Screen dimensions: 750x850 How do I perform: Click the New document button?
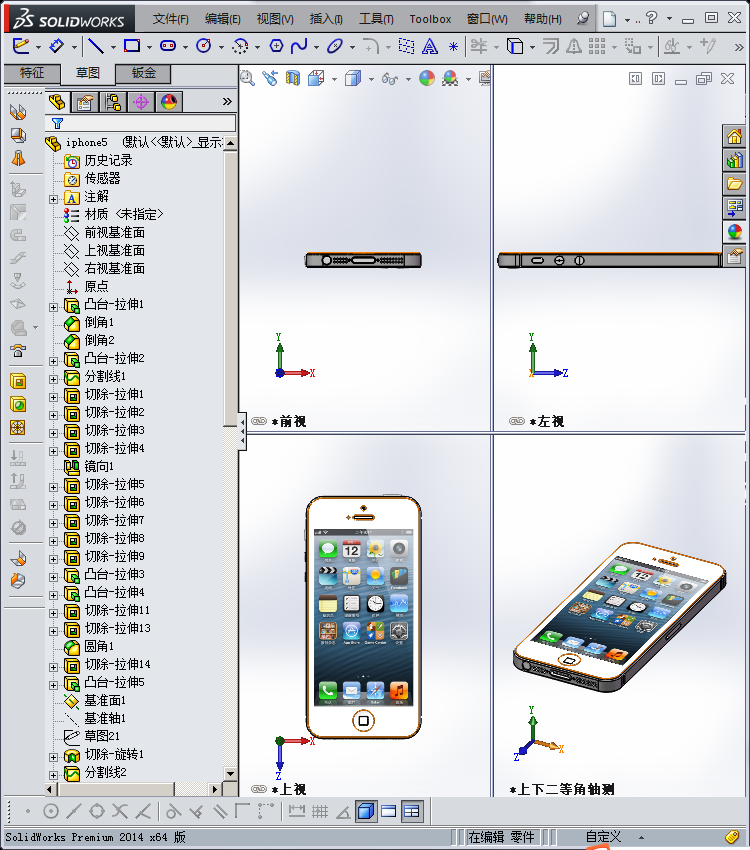[x=610, y=19]
